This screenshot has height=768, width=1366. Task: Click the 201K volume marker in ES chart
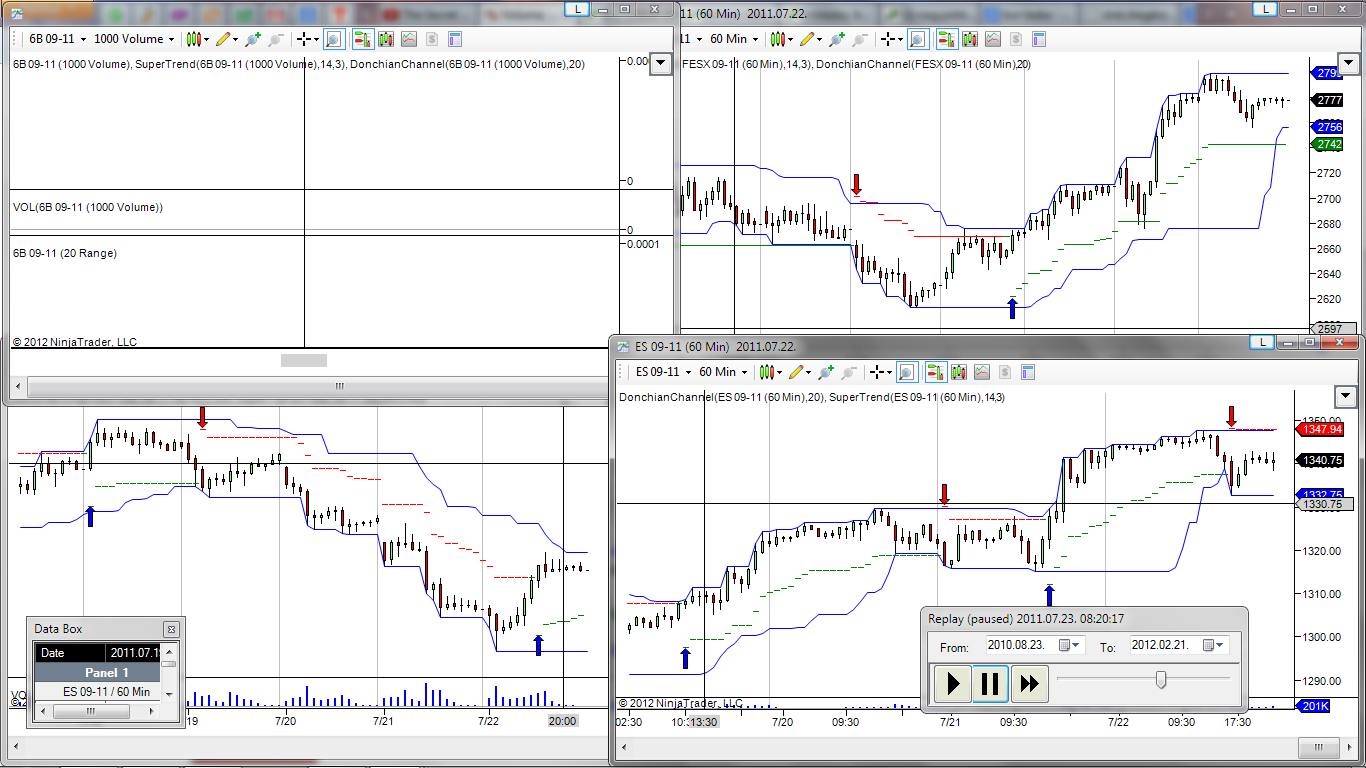coord(1313,707)
